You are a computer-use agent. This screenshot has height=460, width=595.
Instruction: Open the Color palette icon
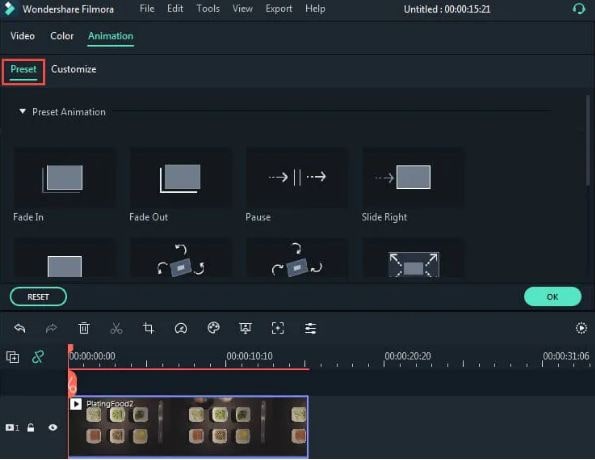213,328
